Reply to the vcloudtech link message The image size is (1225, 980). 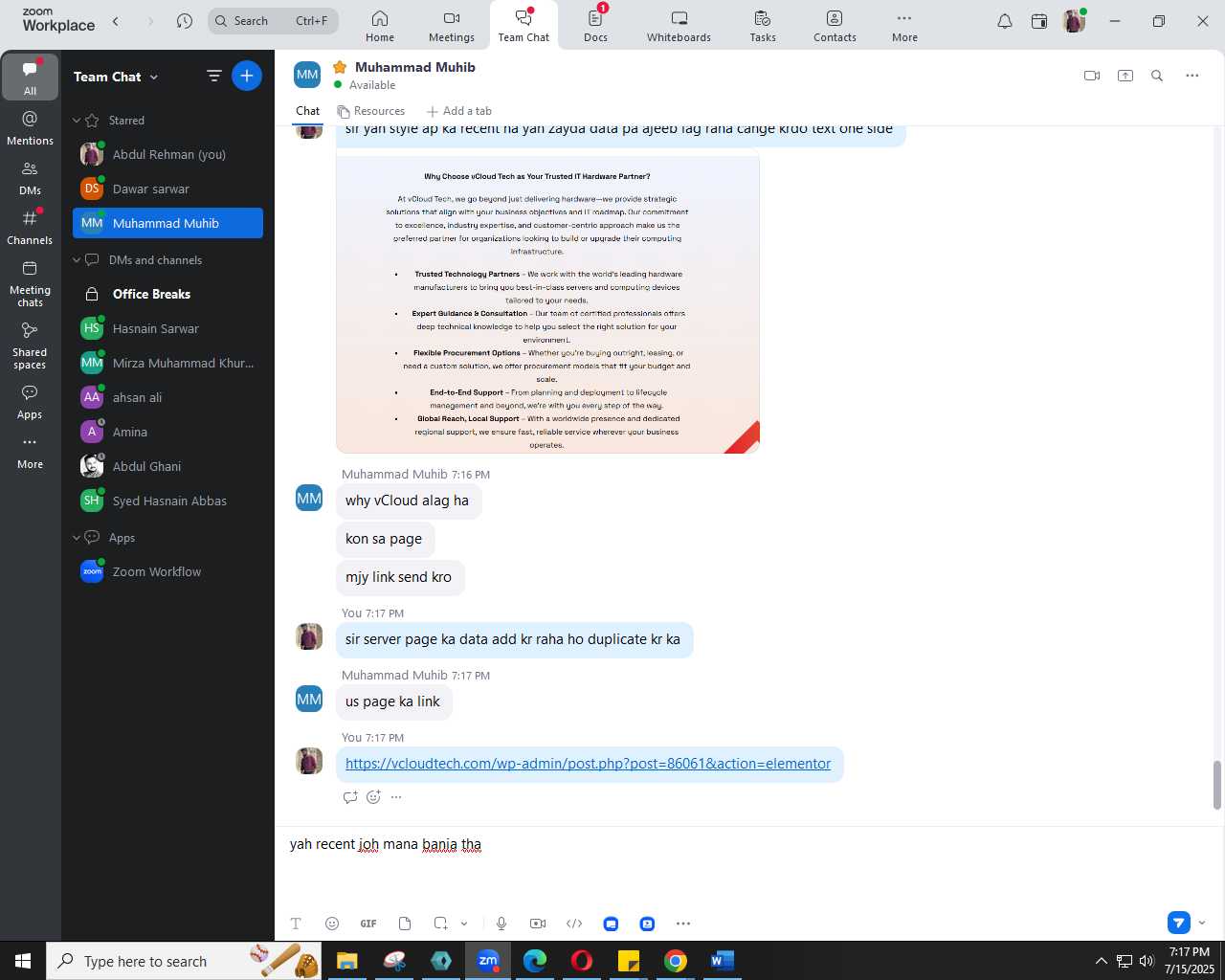tap(350, 797)
